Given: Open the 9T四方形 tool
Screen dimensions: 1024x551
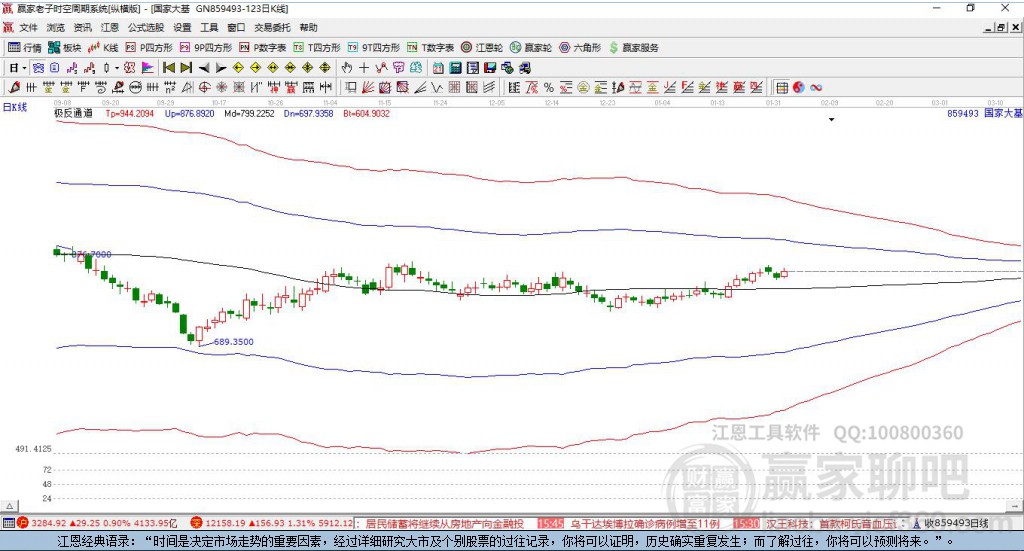Looking at the screenshot, I should point(374,48).
